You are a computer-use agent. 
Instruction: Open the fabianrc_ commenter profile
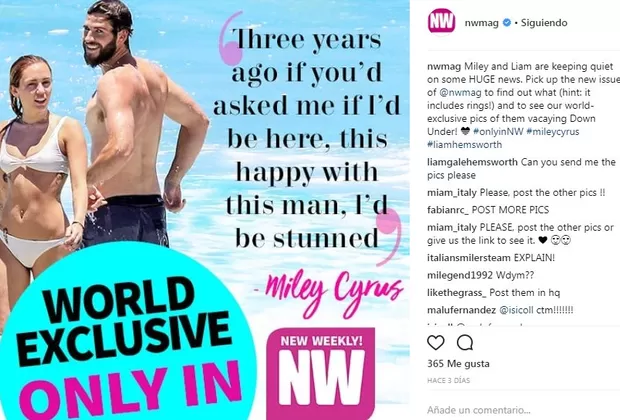448,210
